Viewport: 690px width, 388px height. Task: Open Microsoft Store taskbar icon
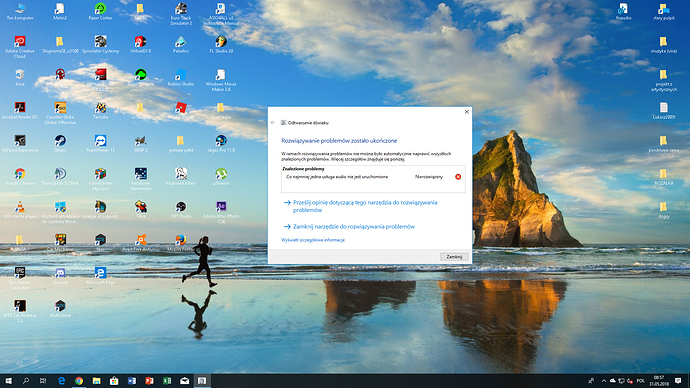click(114, 381)
